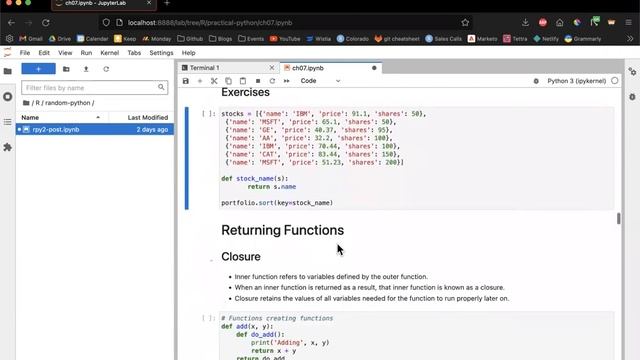Select the rpy2-post.ipynb file
Viewport: 640px width, 360px height.
tap(95, 129)
